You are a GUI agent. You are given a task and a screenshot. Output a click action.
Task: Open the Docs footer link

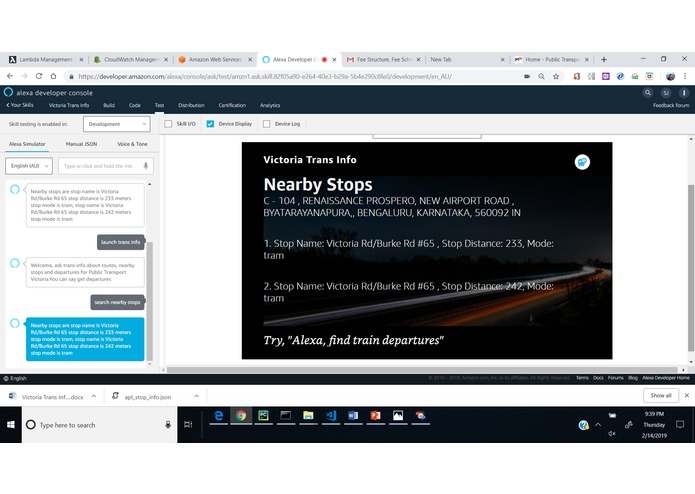[598, 378]
